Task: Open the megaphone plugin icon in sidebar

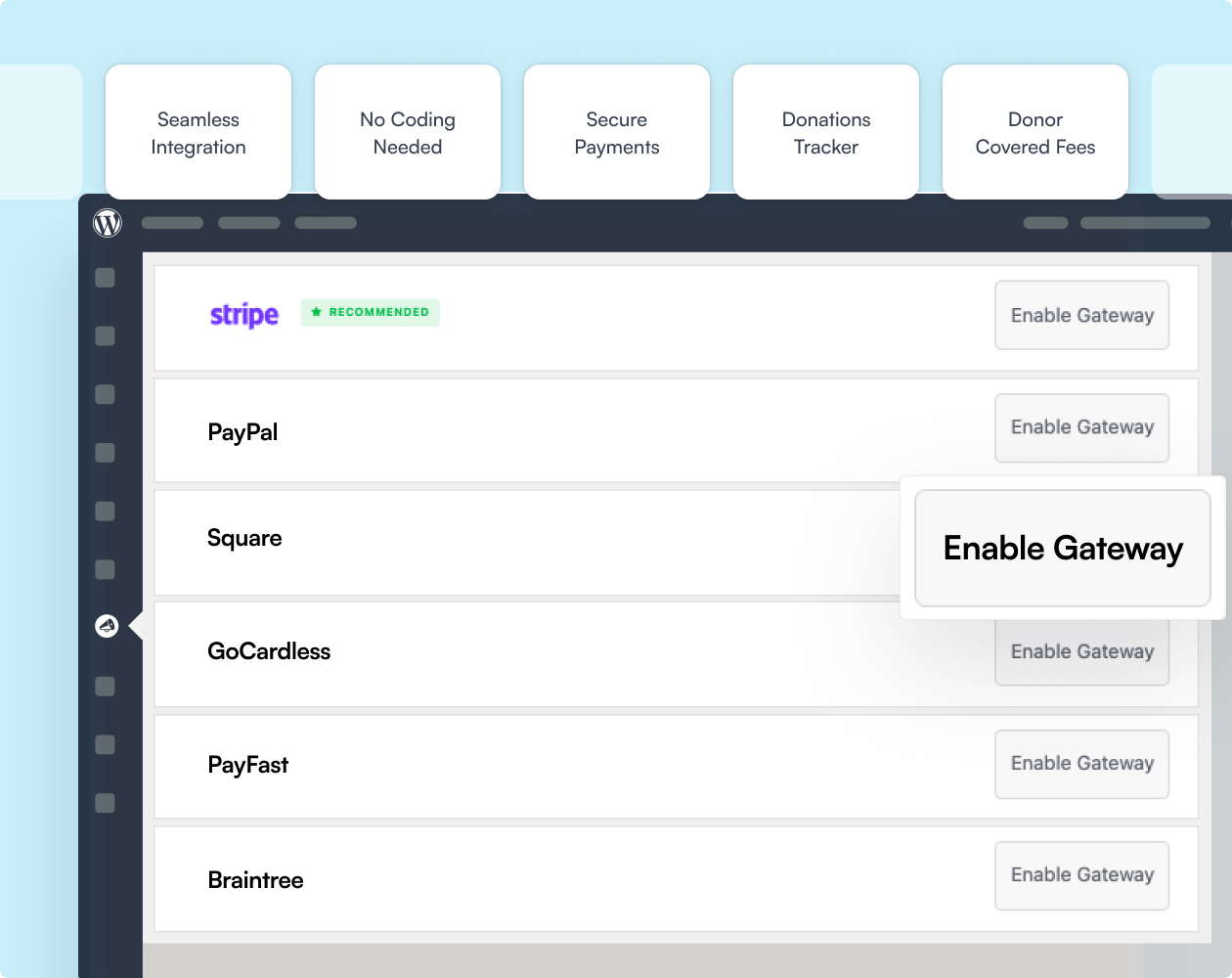Action: pos(107,626)
